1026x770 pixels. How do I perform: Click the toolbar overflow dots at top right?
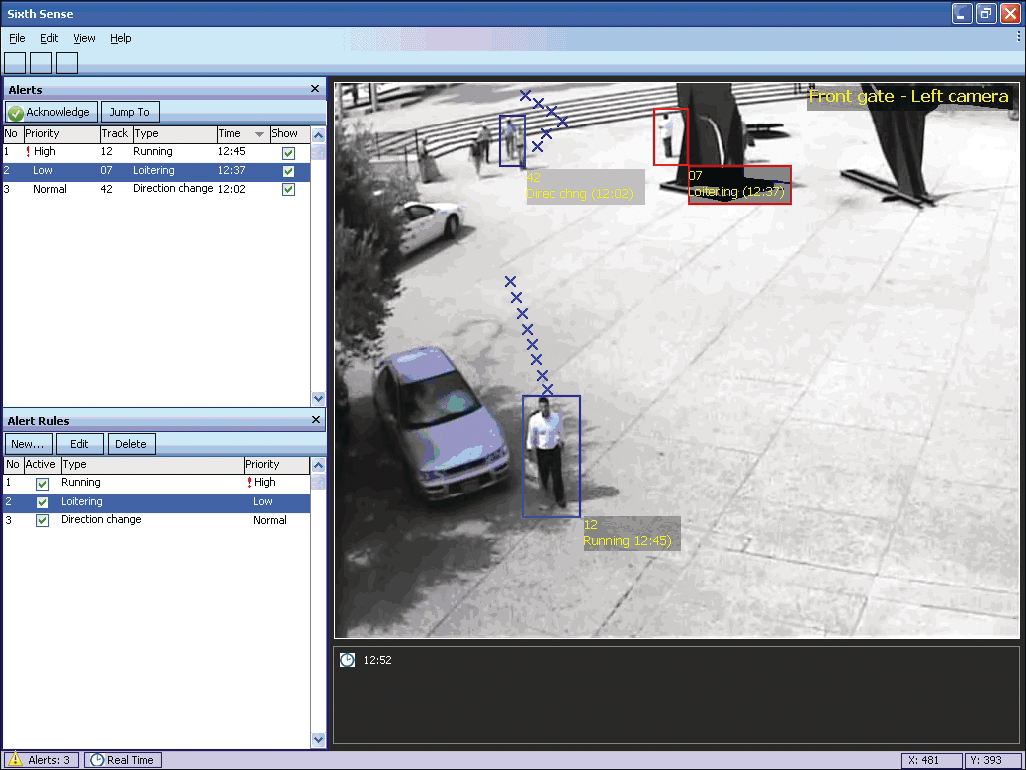coord(1018,35)
